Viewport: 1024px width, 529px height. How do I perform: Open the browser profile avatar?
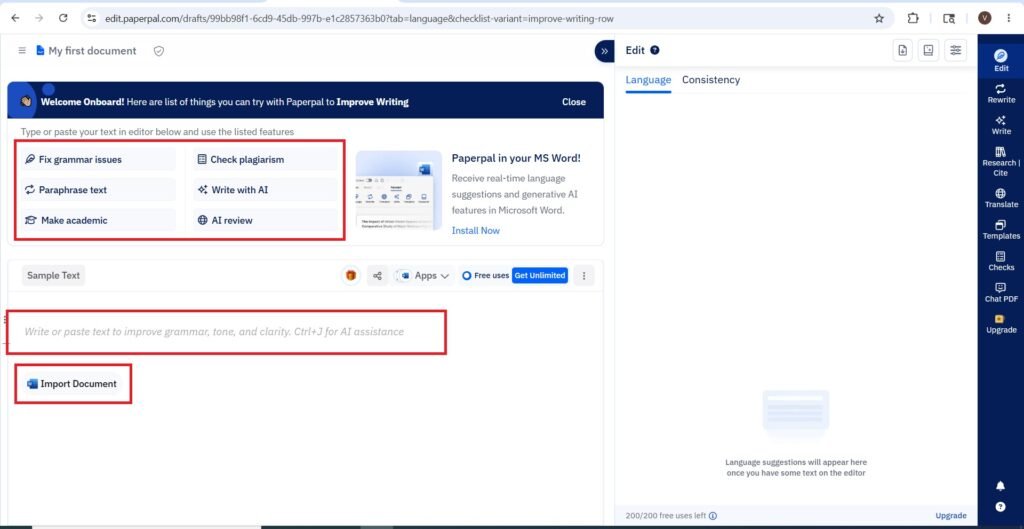(985, 18)
